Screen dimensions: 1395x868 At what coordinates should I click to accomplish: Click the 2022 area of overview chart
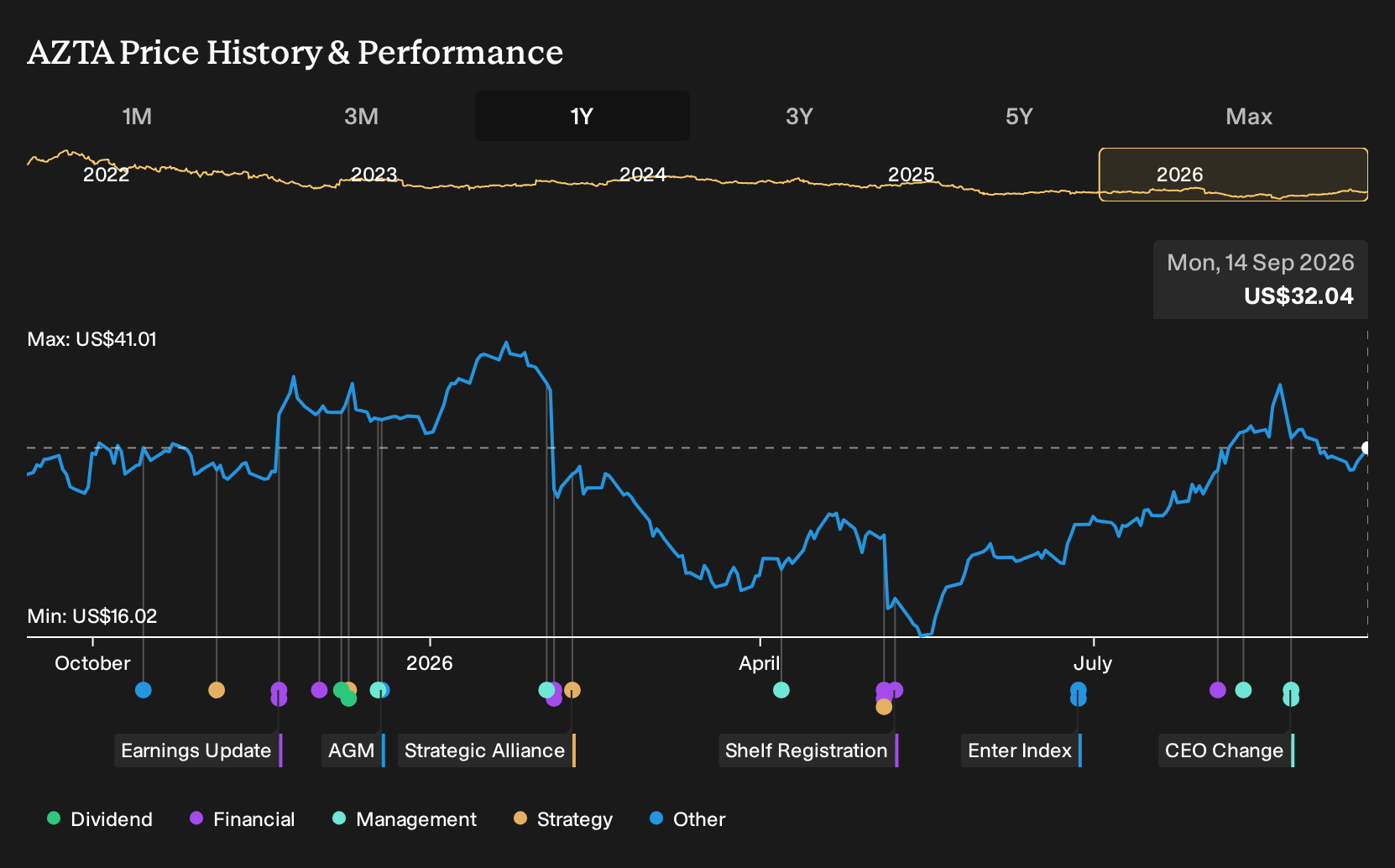coord(107,175)
